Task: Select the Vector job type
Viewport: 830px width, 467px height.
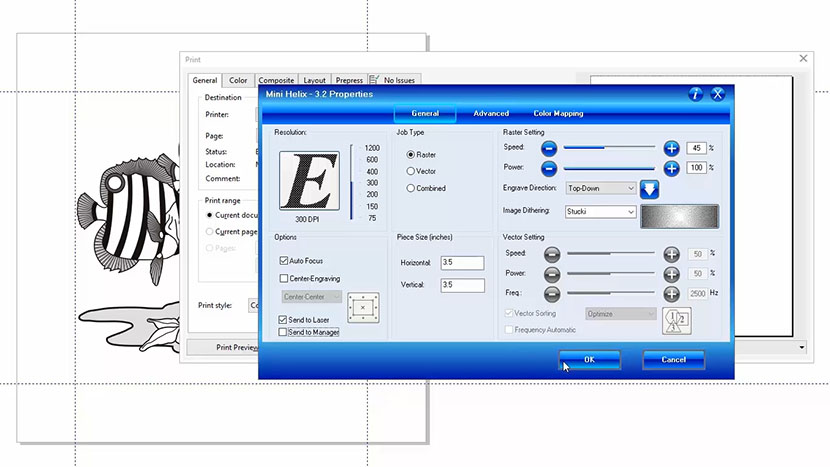Action: point(410,171)
